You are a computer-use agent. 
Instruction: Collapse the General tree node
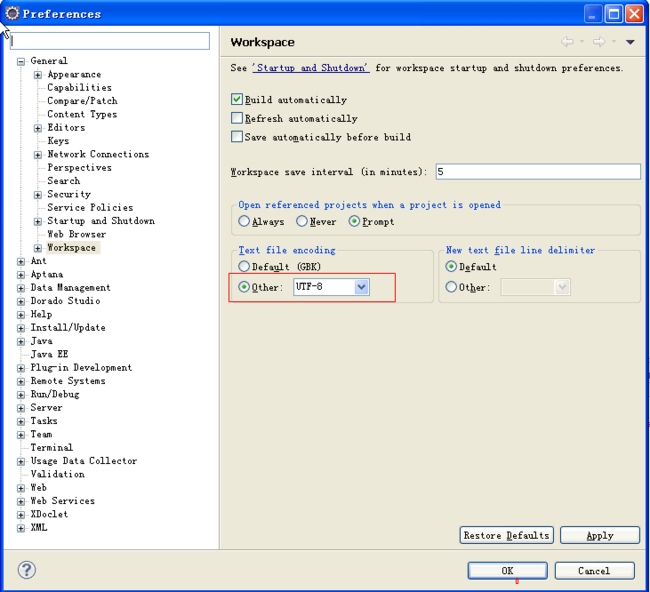[21, 62]
